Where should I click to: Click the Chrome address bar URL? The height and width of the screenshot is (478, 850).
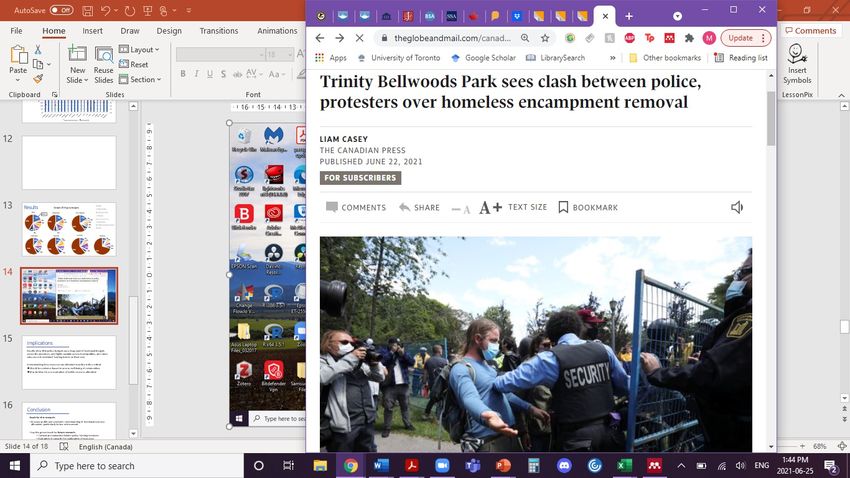pyautogui.click(x=453, y=38)
